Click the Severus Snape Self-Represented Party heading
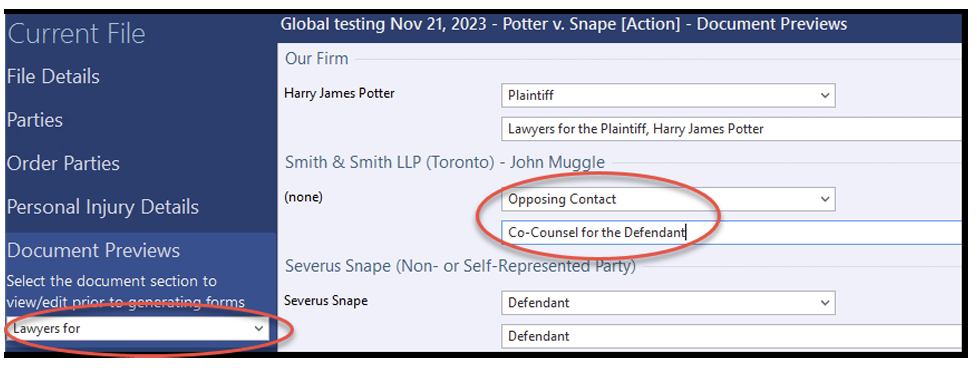 click(x=460, y=266)
